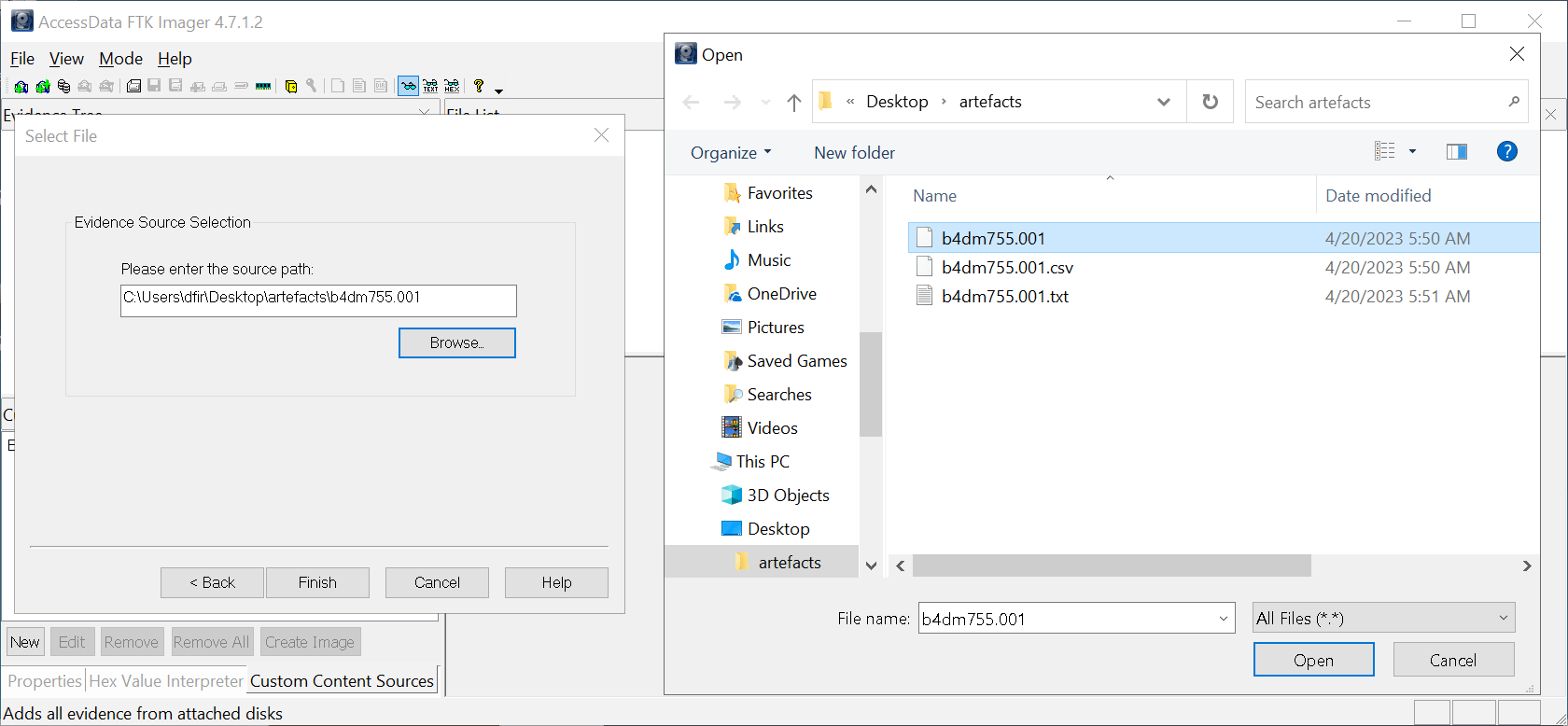Viewport: 1568px width, 726px height.
Task: Switch to the Hex Value Interpreter tab
Action: tap(166, 681)
